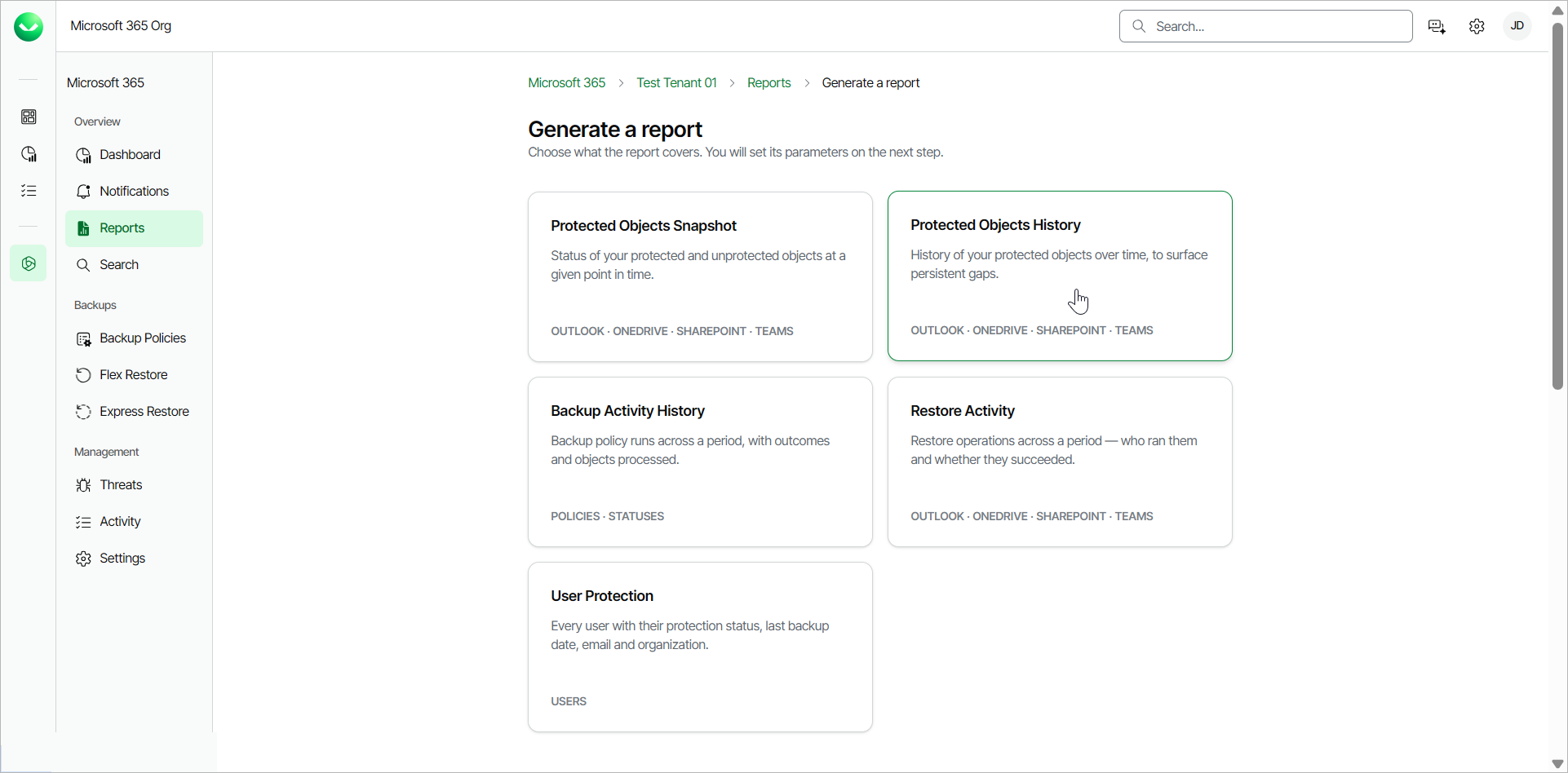Image resolution: width=1568 pixels, height=773 pixels.
Task: Choose the Backup Activity History card
Action: (700, 462)
